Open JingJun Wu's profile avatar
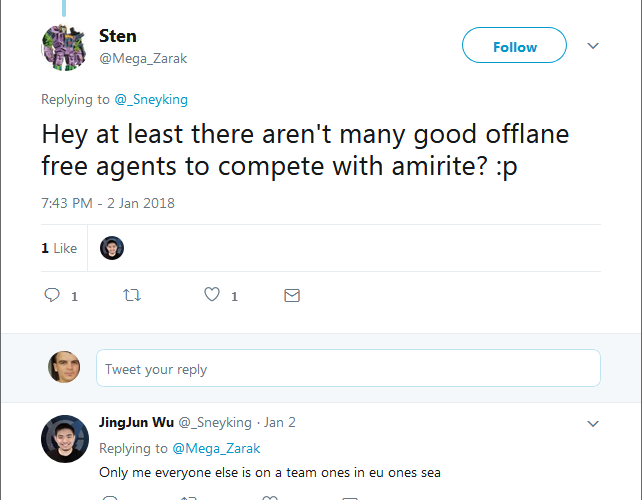Viewport: 642px width, 500px height. click(x=66, y=440)
